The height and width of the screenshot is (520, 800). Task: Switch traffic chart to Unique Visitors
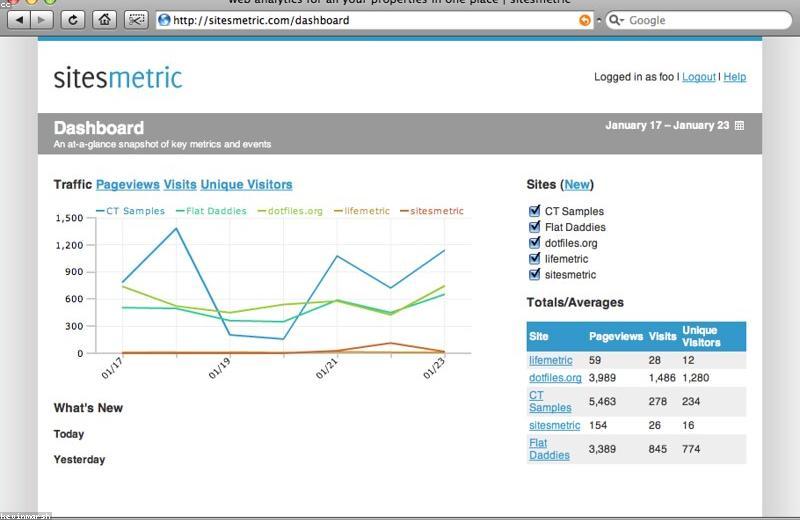point(246,185)
